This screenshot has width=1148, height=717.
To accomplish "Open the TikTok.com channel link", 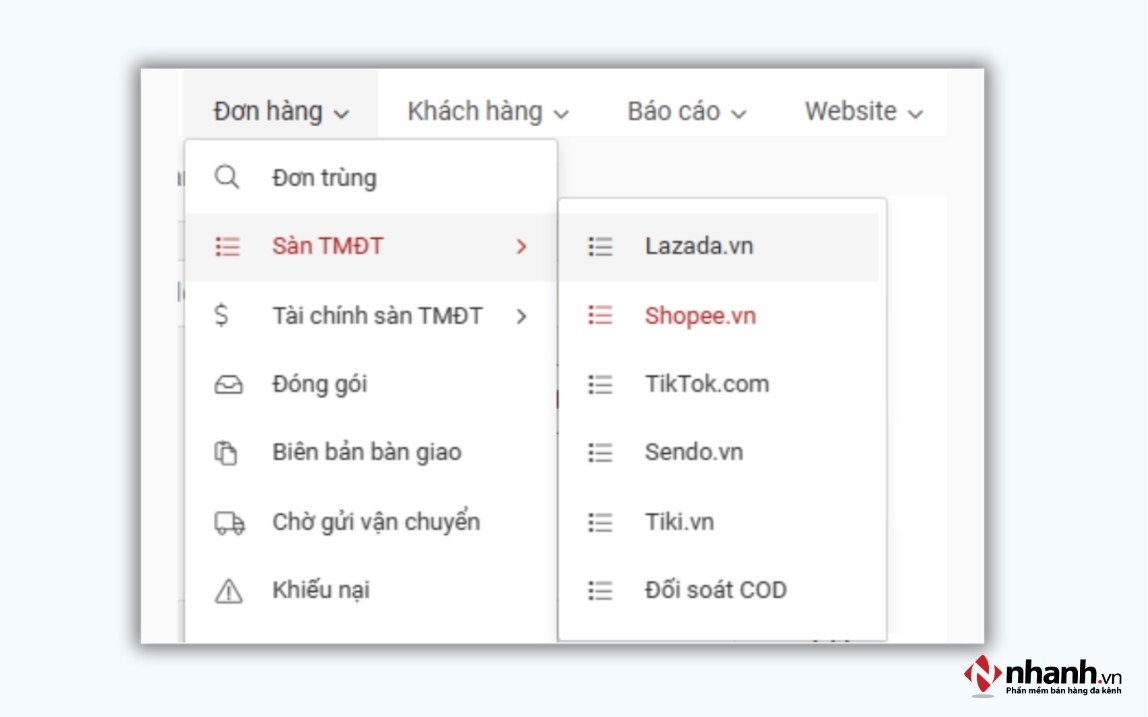I will (709, 384).
